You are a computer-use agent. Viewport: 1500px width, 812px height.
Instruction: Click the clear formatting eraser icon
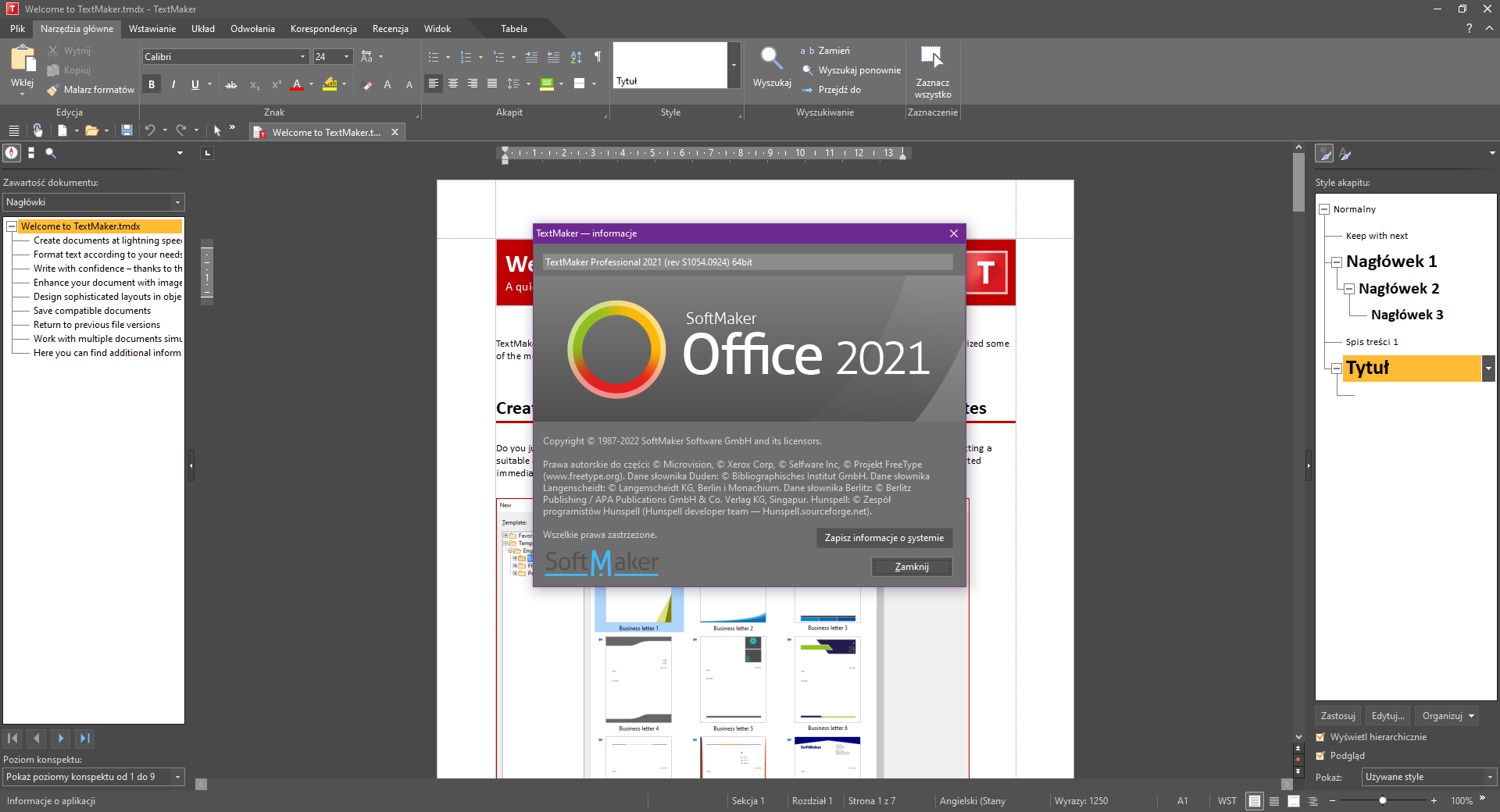367,84
